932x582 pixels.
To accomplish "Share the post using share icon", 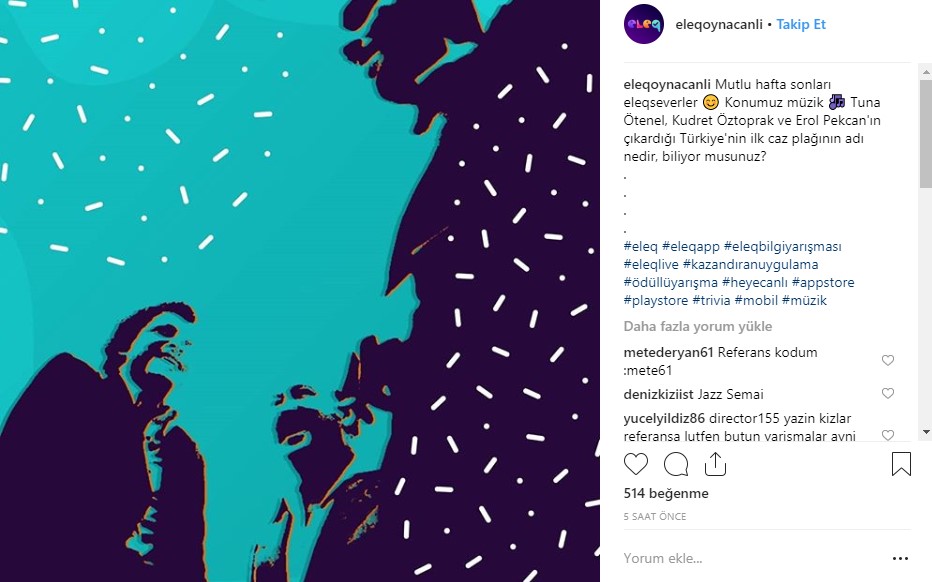I will (x=715, y=464).
